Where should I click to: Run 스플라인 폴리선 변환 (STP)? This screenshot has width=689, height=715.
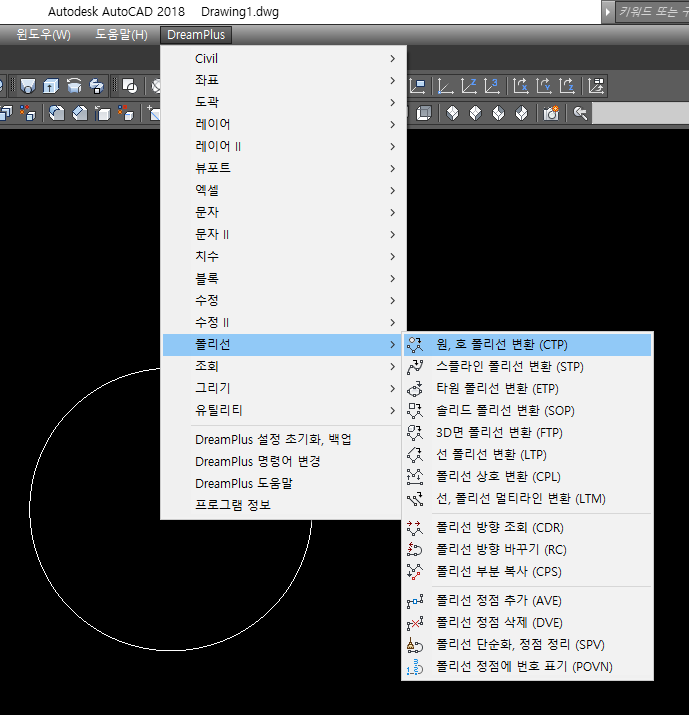point(528,366)
